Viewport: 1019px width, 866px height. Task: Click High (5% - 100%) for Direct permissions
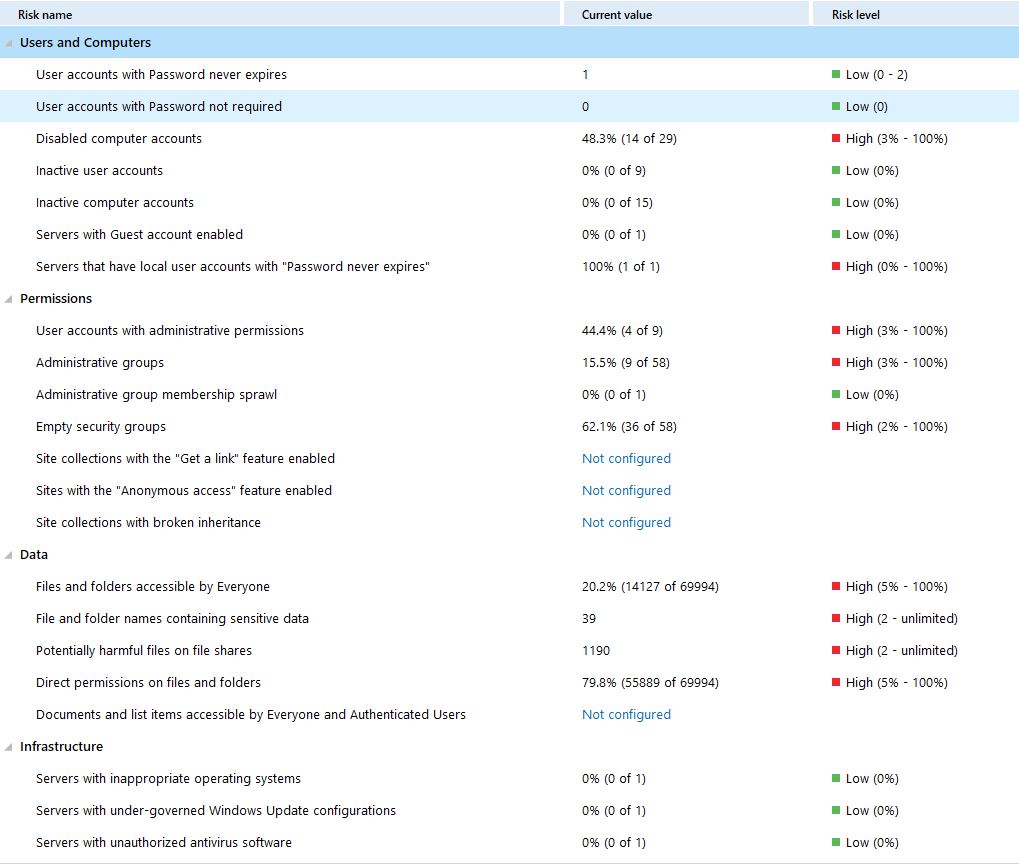pyautogui.click(x=890, y=683)
